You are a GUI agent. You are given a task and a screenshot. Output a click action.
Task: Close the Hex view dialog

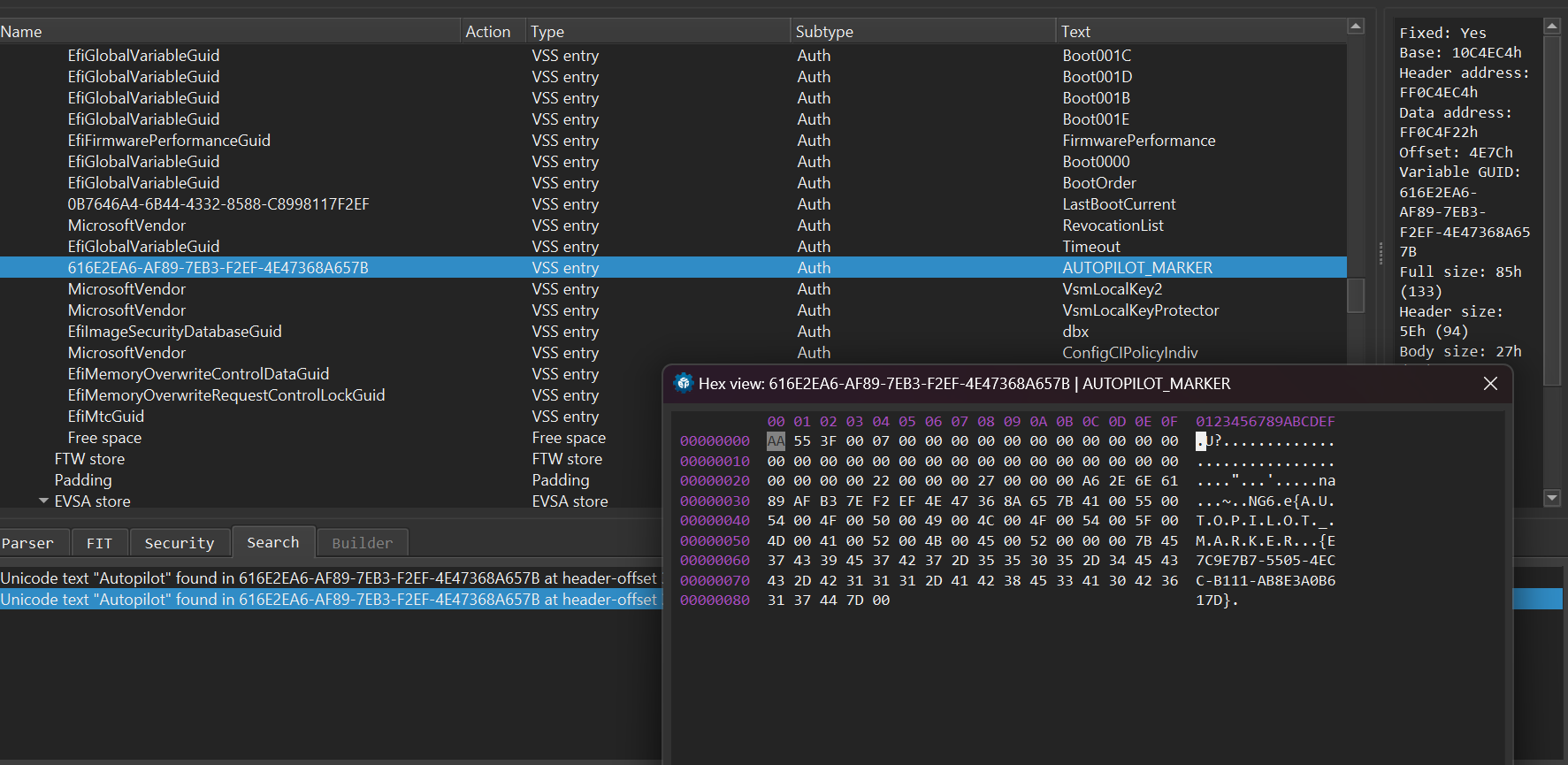[x=1490, y=383]
